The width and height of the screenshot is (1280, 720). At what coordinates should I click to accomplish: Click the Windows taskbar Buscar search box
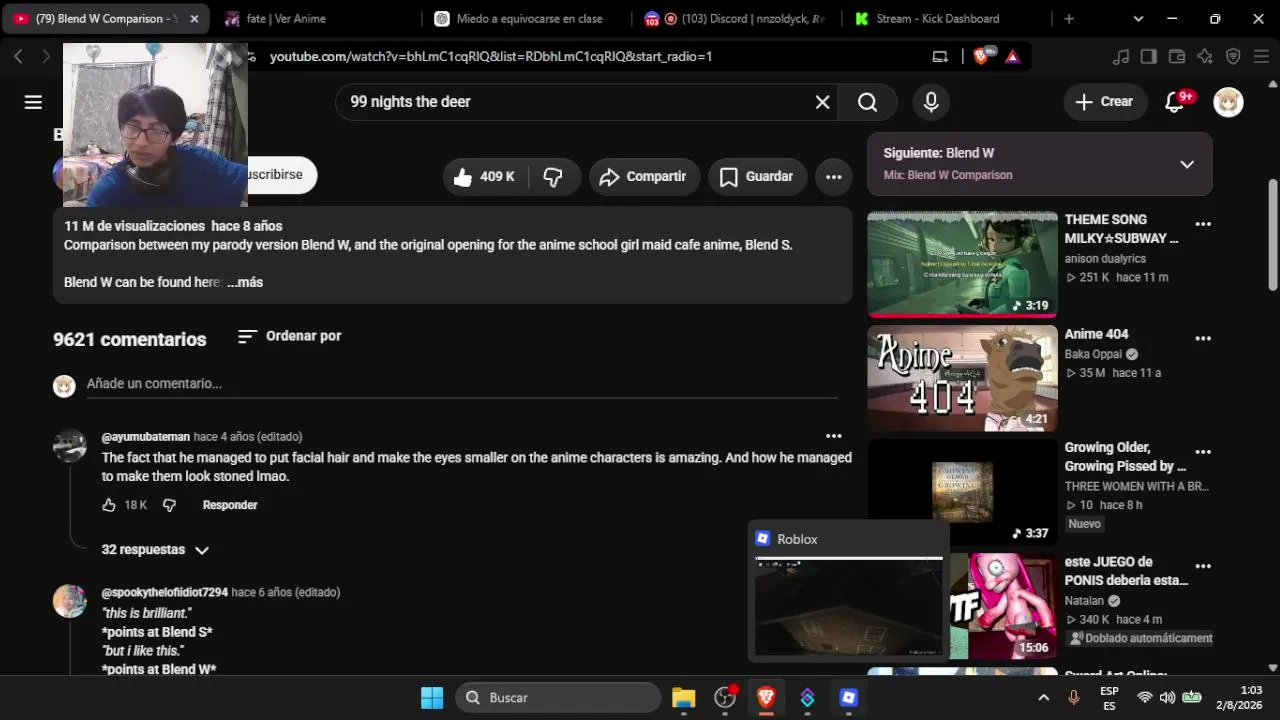point(559,697)
